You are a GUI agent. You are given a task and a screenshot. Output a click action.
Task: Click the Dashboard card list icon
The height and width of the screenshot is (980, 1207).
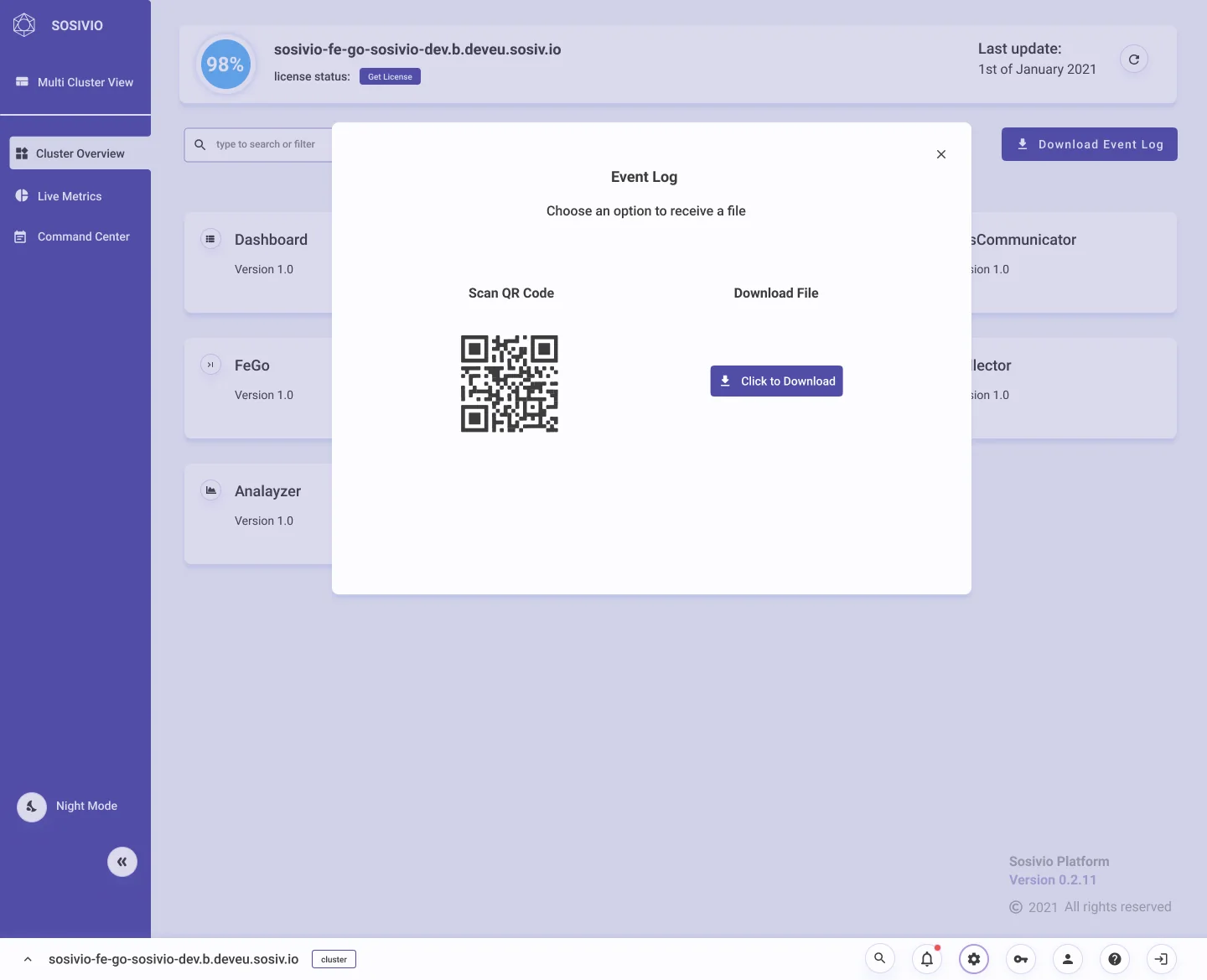(x=210, y=239)
